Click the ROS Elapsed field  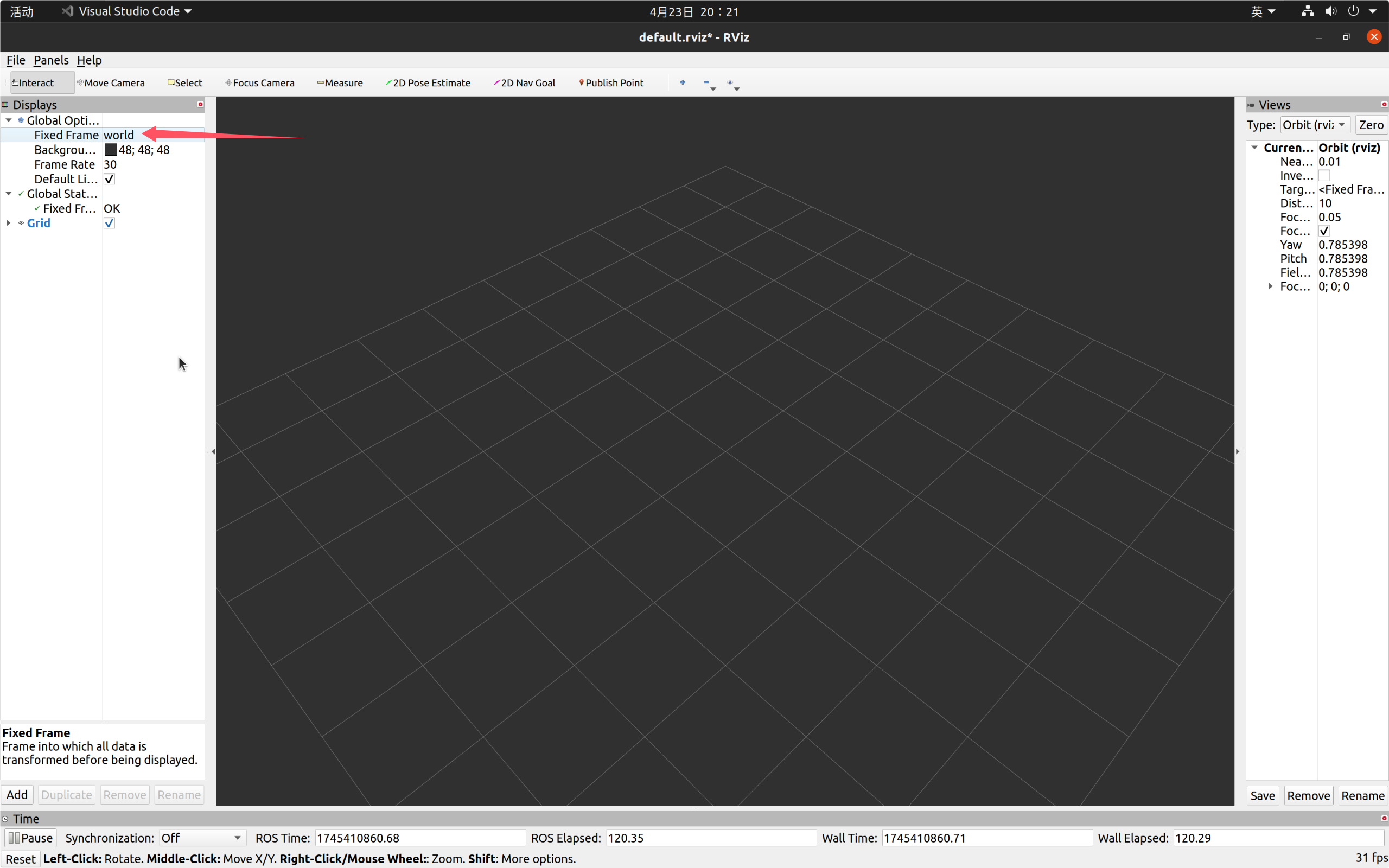click(711, 838)
